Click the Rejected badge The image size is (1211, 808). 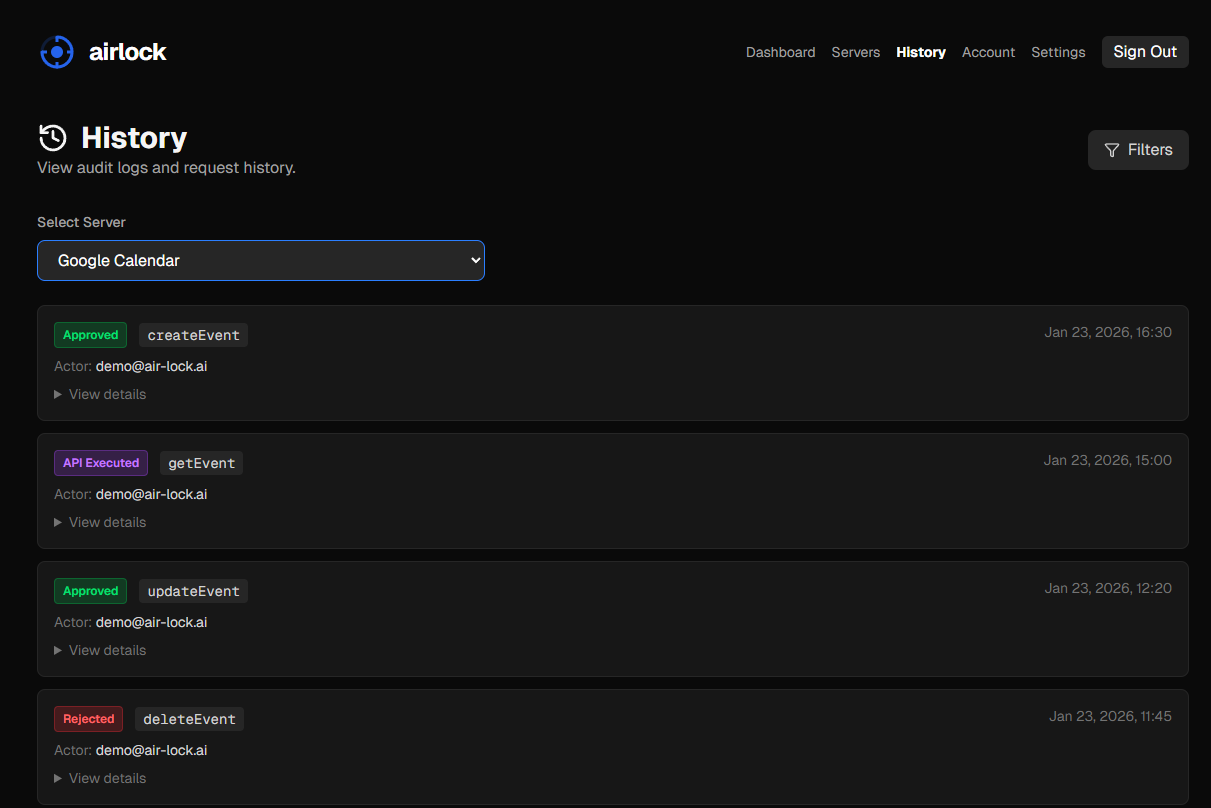(x=88, y=719)
